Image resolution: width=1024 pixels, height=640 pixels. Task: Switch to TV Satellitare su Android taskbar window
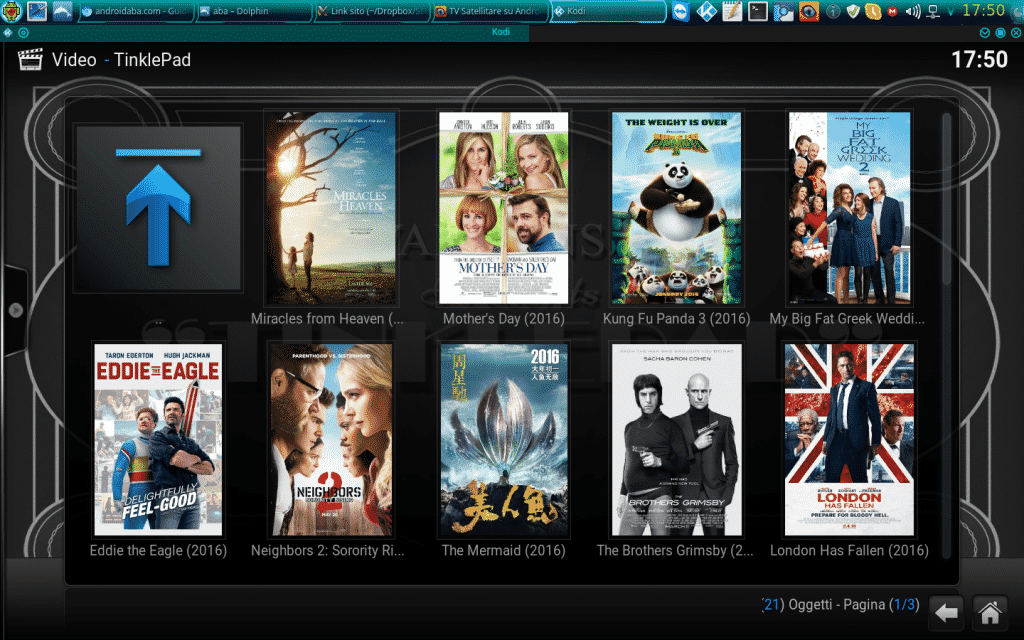[x=490, y=11]
